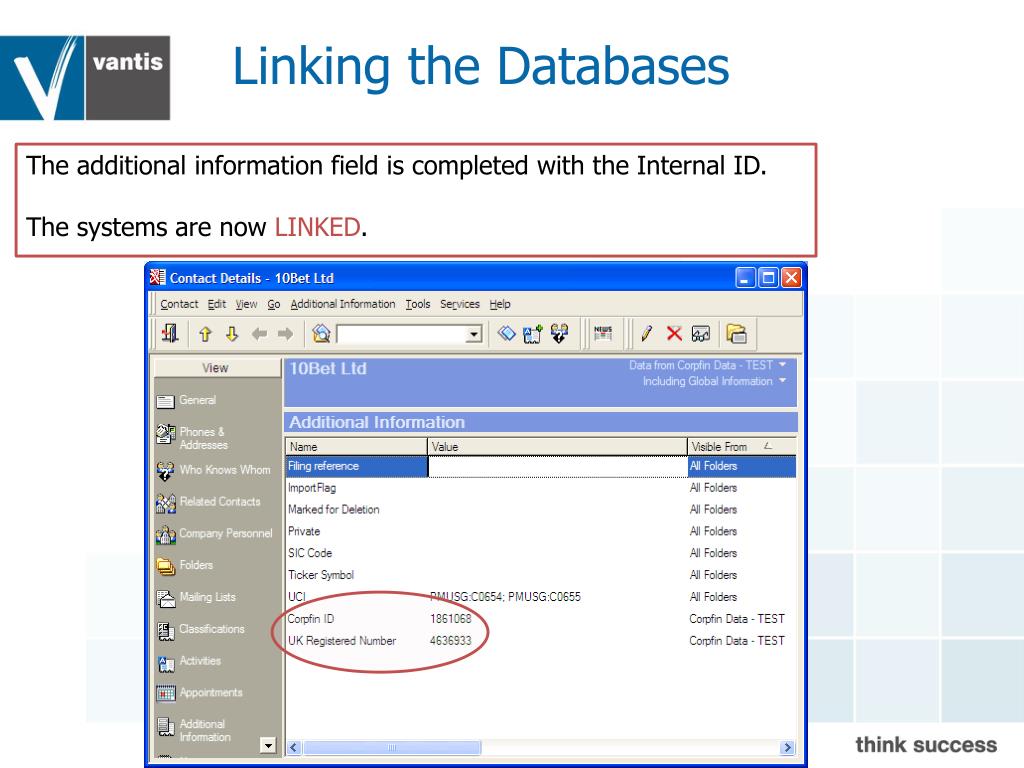Image resolution: width=1024 pixels, height=768 pixels.
Task: Click the yellow up arrow icon
Action: pos(205,334)
